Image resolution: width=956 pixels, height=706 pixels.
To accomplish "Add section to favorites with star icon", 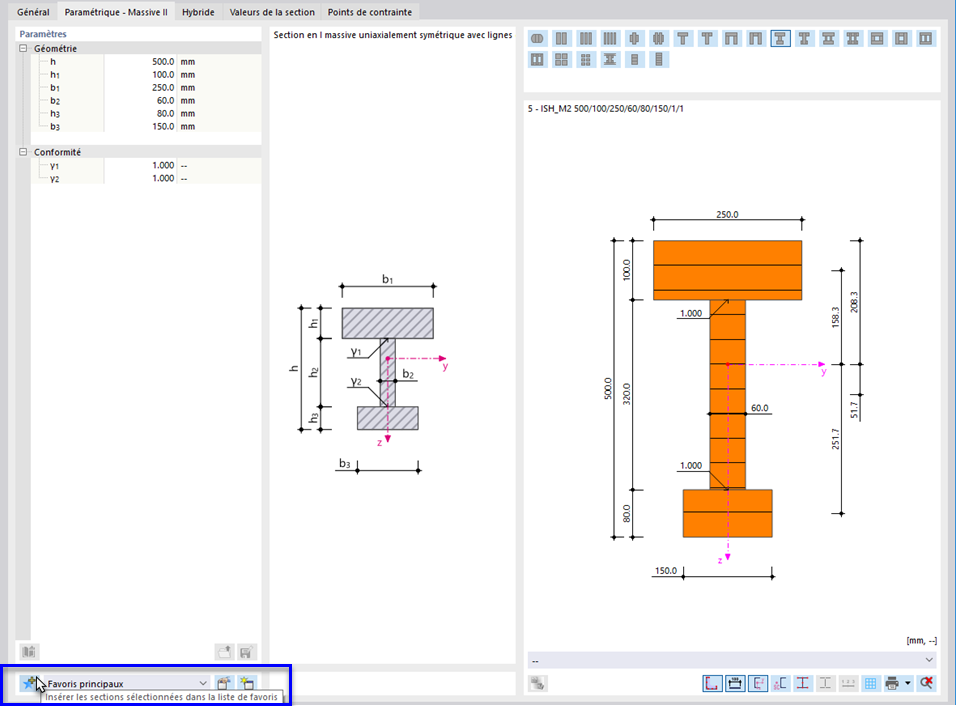I will (x=29, y=683).
